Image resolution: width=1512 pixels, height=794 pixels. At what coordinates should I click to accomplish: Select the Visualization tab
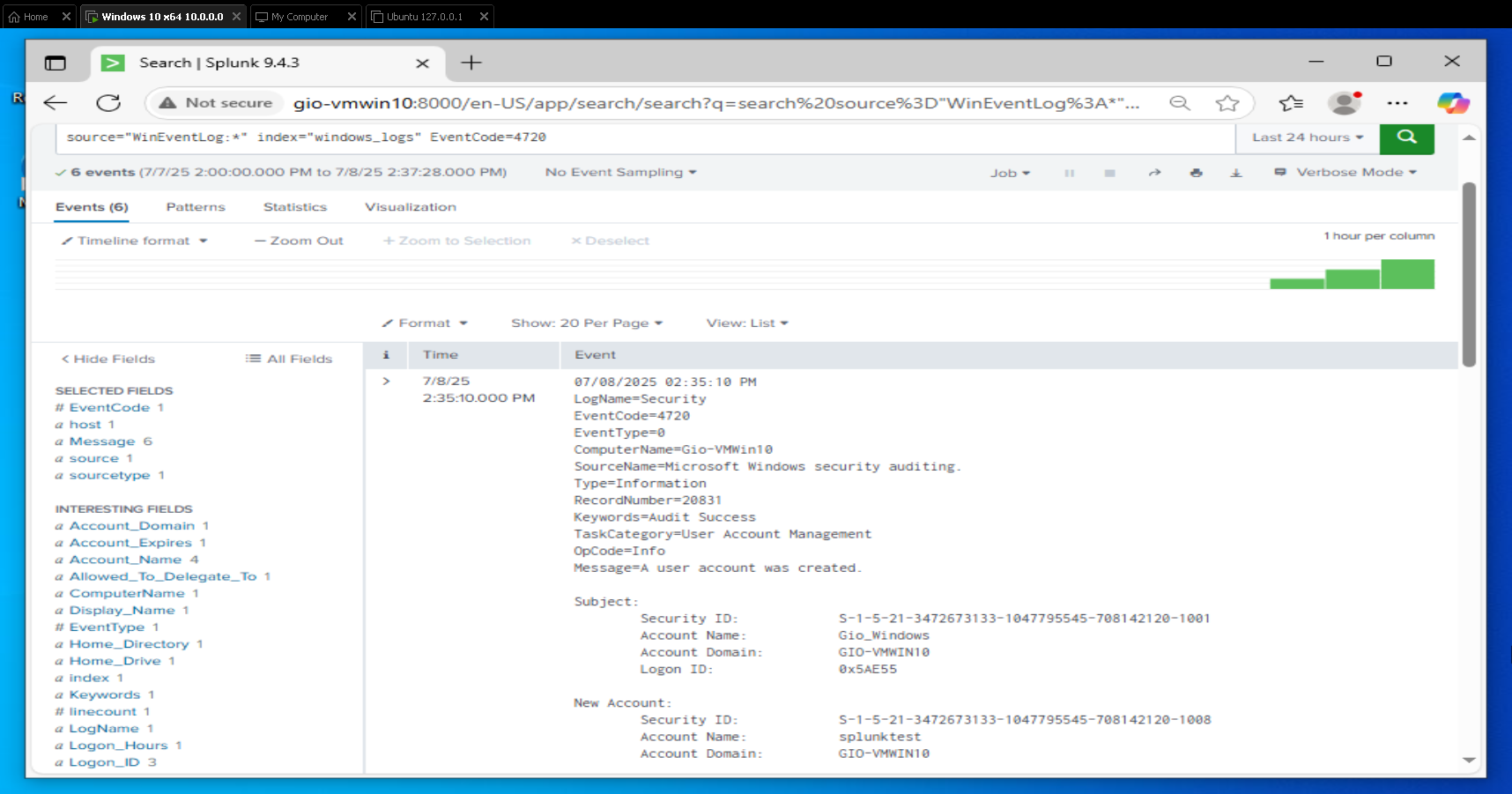(x=411, y=207)
